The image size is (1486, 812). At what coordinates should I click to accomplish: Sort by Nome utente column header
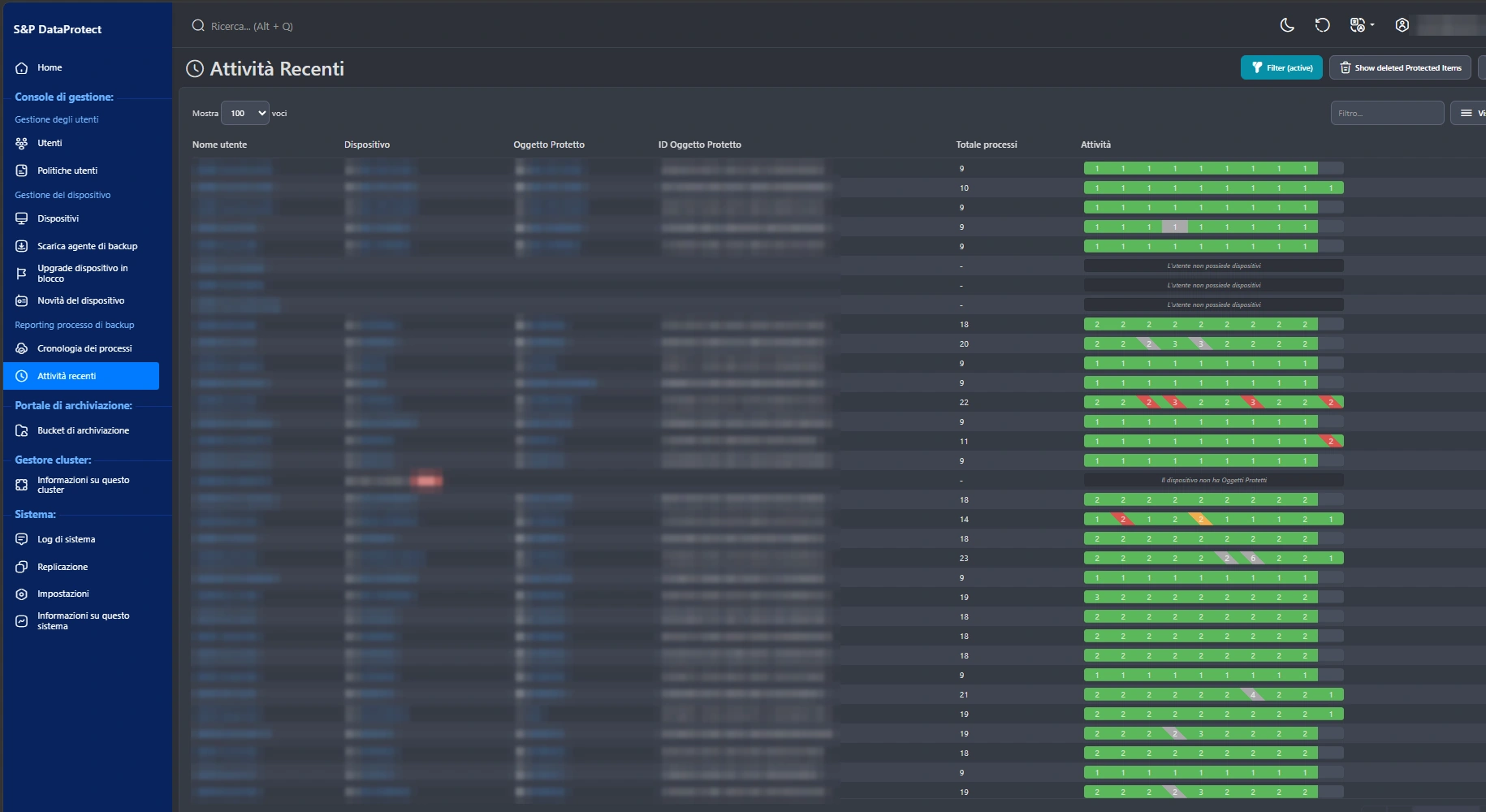click(220, 145)
